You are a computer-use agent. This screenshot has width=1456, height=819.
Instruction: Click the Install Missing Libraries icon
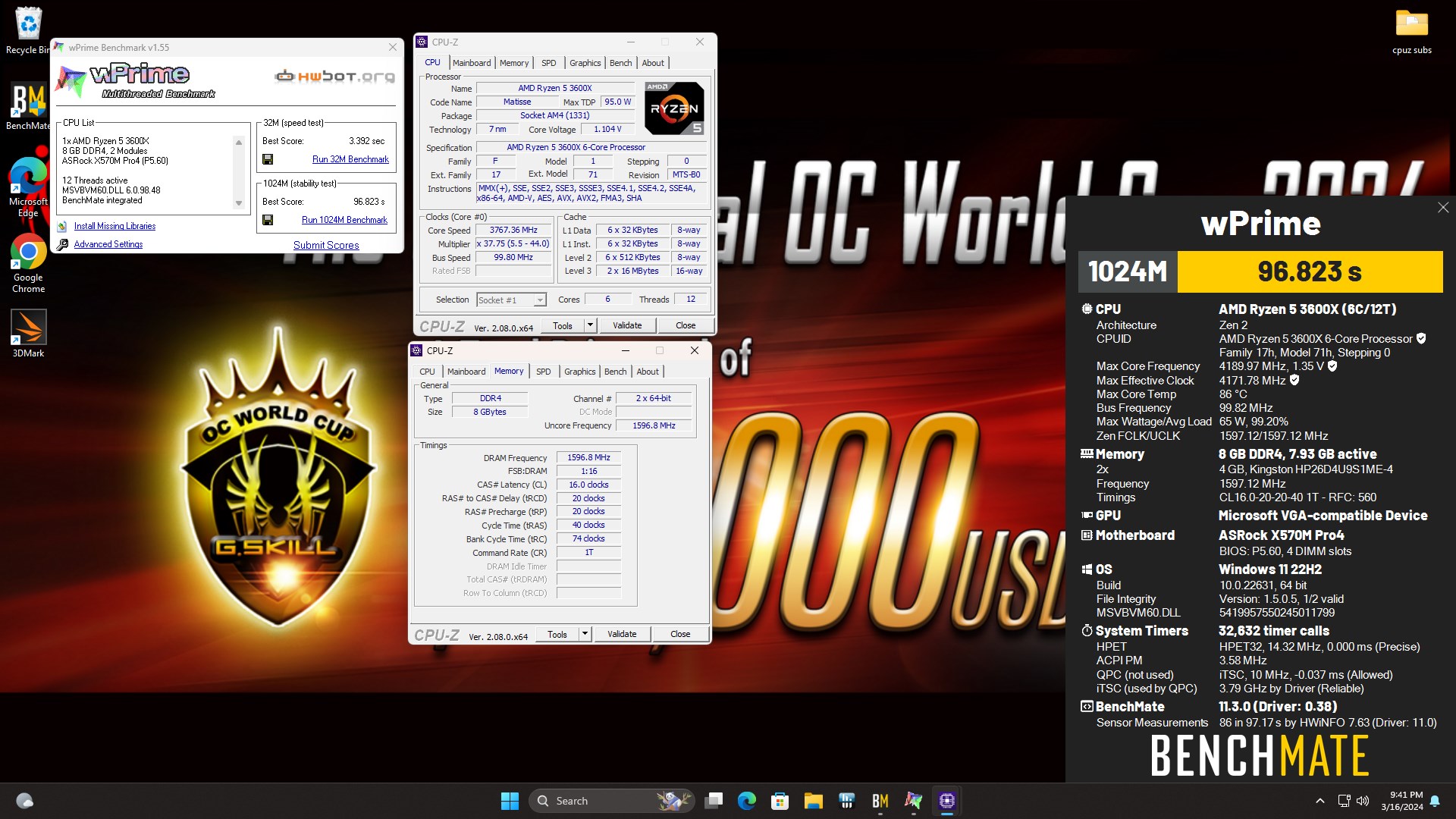[x=62, y=226]
